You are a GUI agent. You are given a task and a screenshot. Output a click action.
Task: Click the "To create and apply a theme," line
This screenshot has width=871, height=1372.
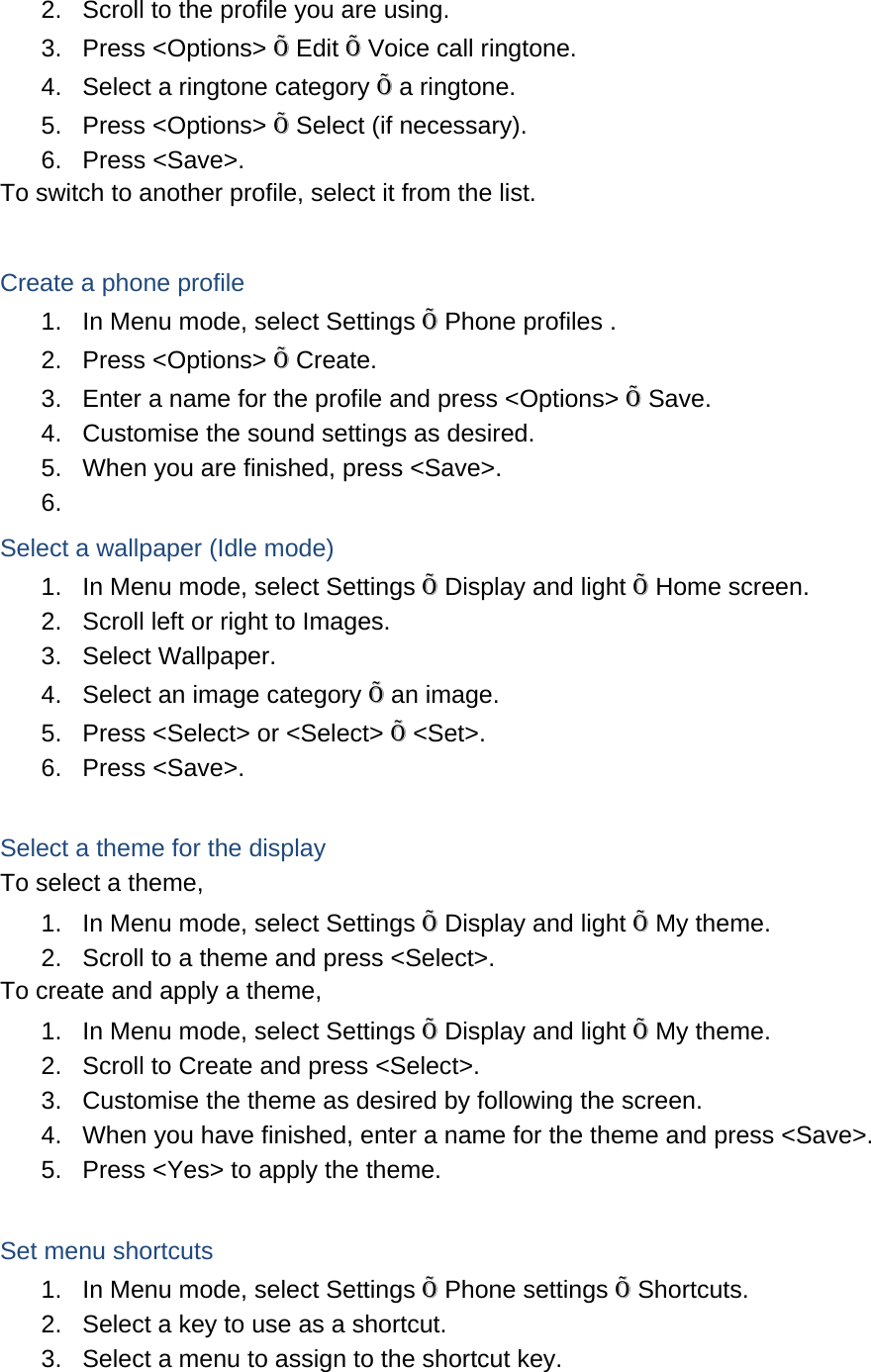[160, 991]
